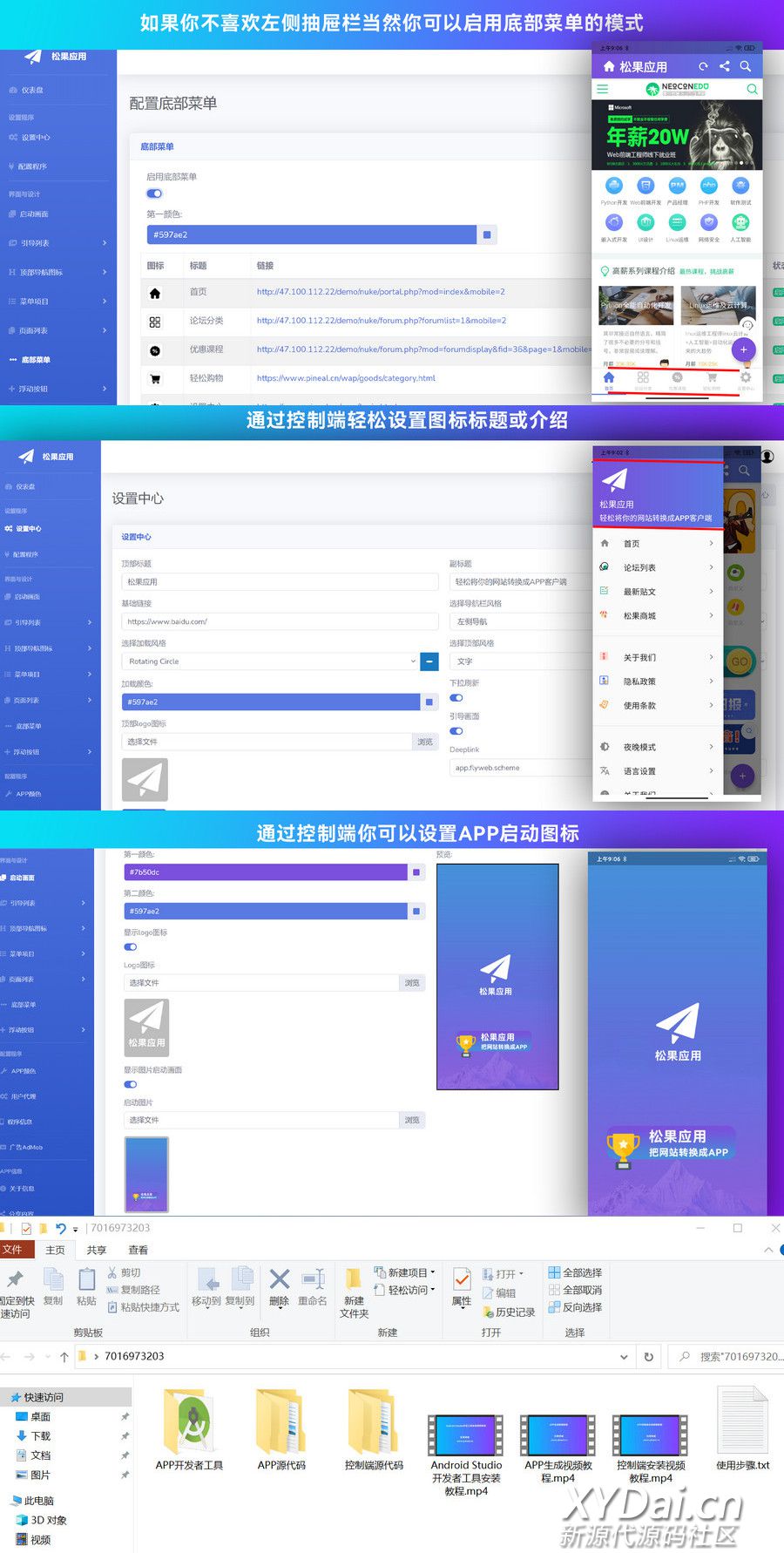784x1553 pixels.
Task: Click the 全部选择 button
Action: 575,1272
